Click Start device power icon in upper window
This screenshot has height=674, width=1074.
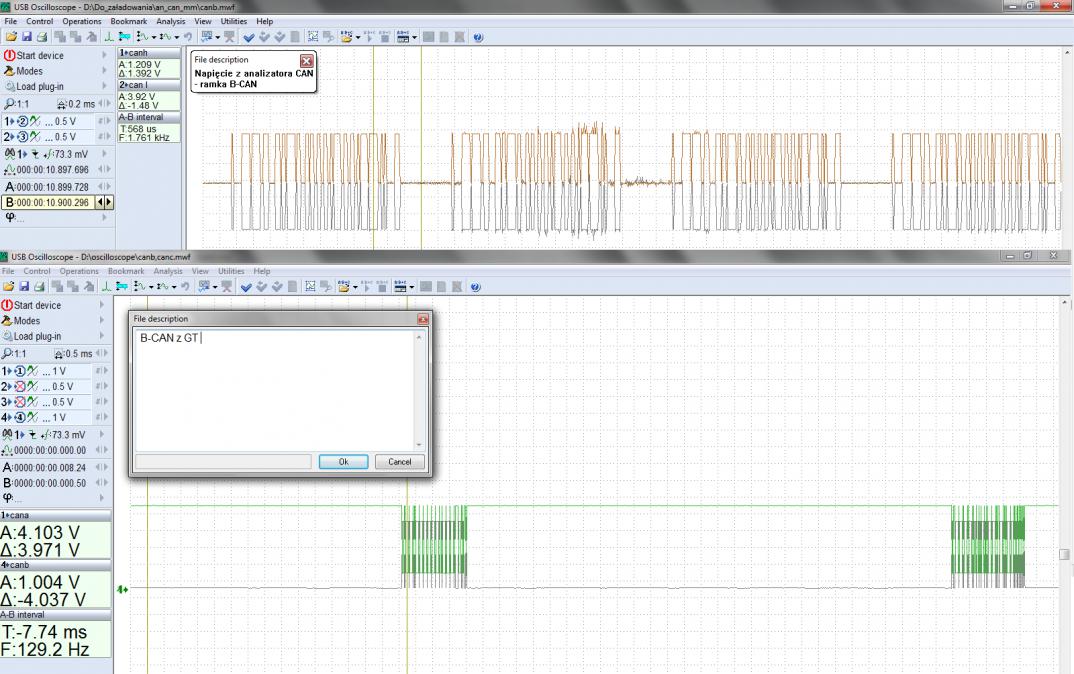10,55
